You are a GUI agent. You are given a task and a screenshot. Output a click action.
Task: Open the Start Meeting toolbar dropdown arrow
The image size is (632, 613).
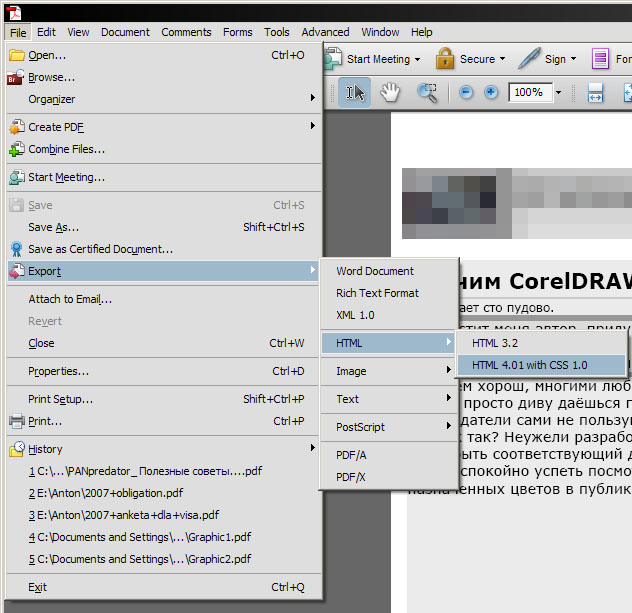pyautogui.click(x=417, y=59)
